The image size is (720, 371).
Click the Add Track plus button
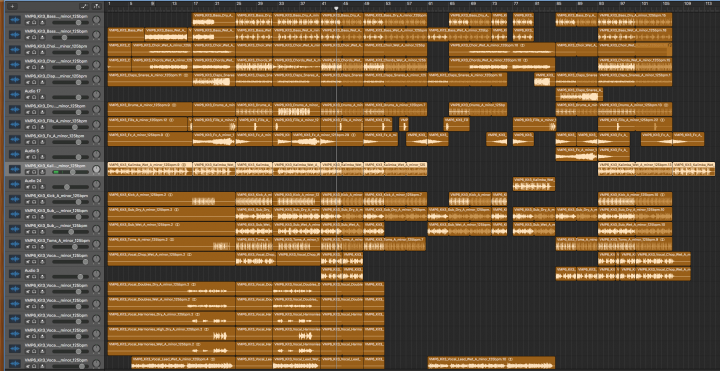(12, 6)
